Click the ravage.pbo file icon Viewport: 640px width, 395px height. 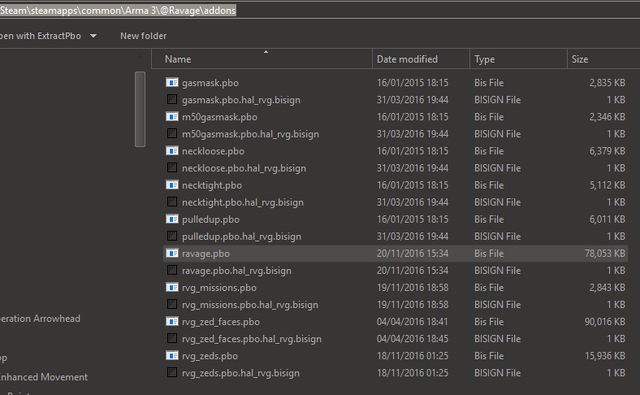point(172,253)
